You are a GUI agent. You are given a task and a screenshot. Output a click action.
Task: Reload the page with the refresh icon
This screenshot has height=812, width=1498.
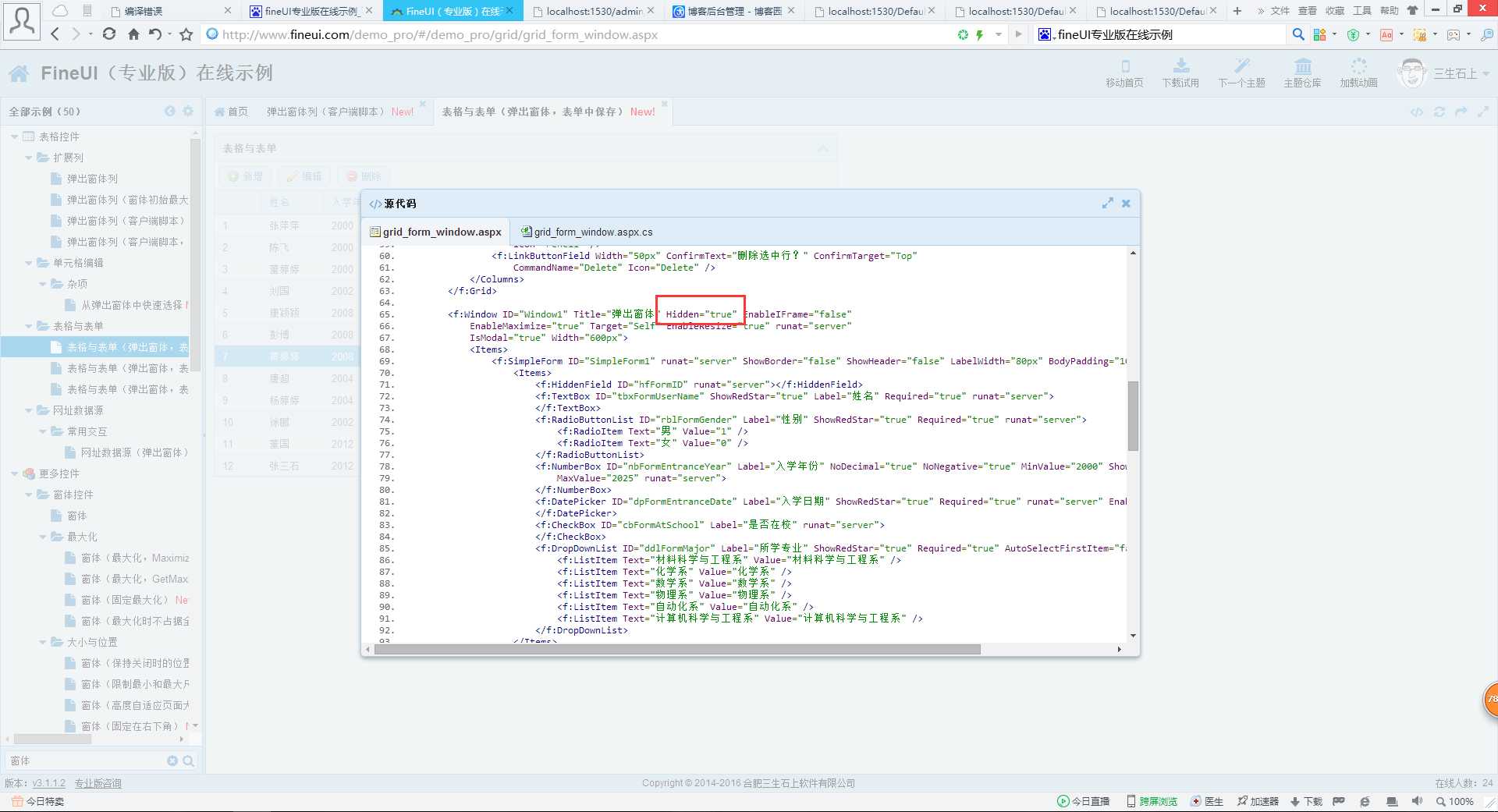(x=109, y=34)
